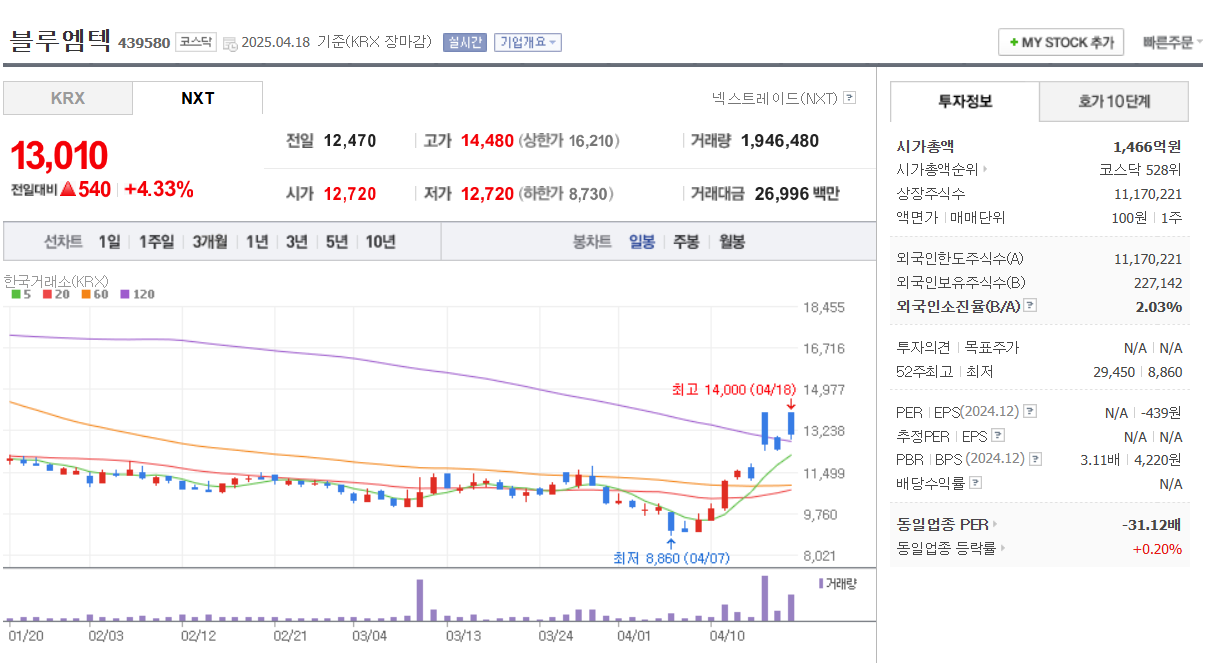Click 52주최고 최저 value 29,450 | 8,860
Image resolution: width=1210 pixels, height=663 pixels.
tap(1139, 372)
